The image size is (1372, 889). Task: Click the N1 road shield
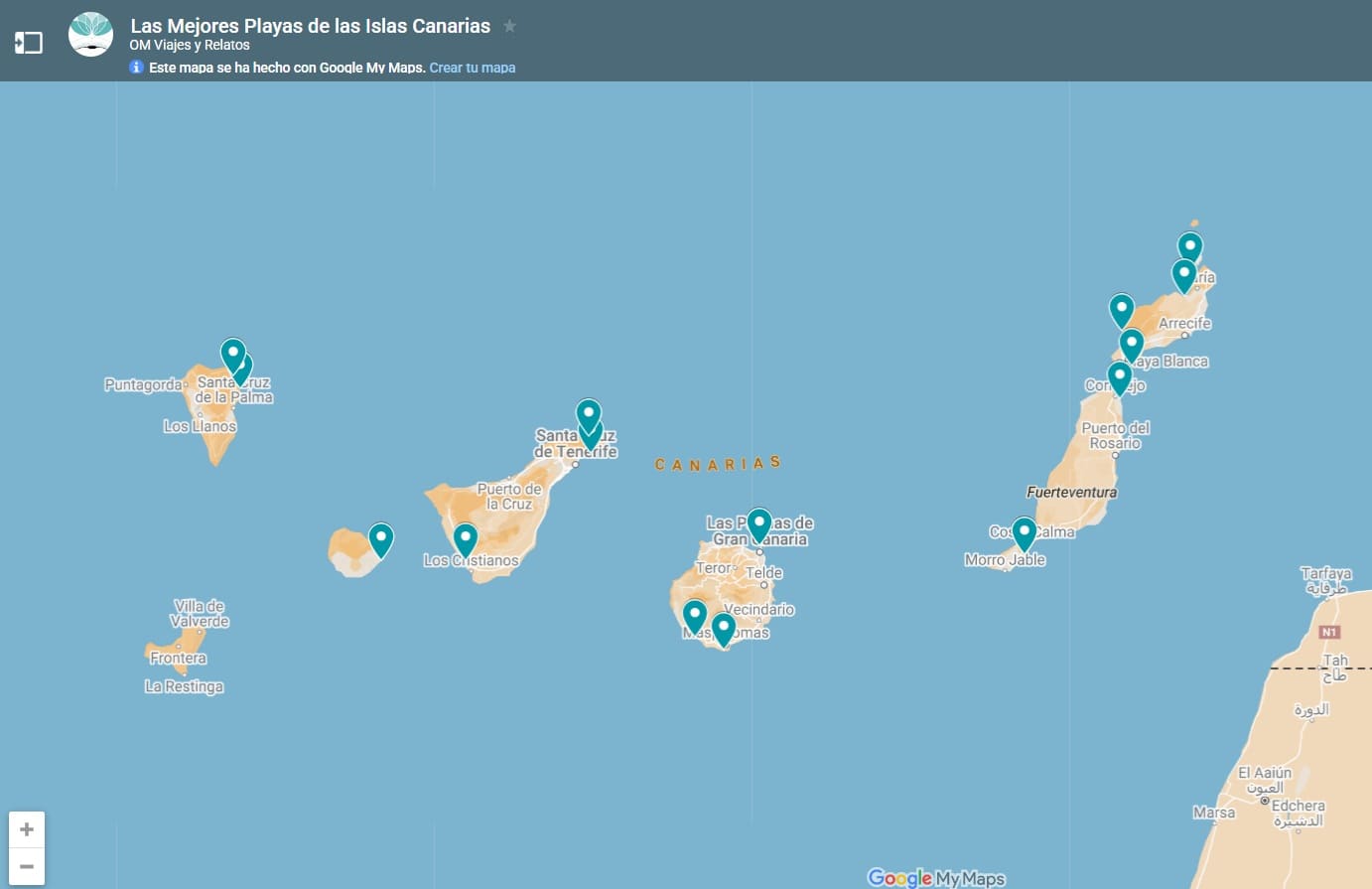tap(1329, 632)
